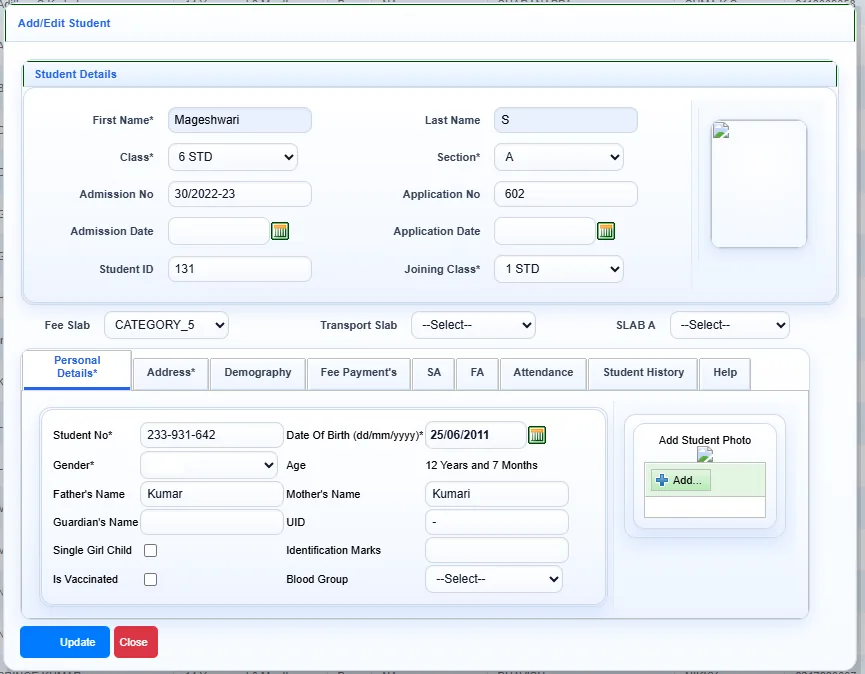Click the Date Of Birth text field
Viewport: 865px width, 674px height.
[x=476, y=435]
